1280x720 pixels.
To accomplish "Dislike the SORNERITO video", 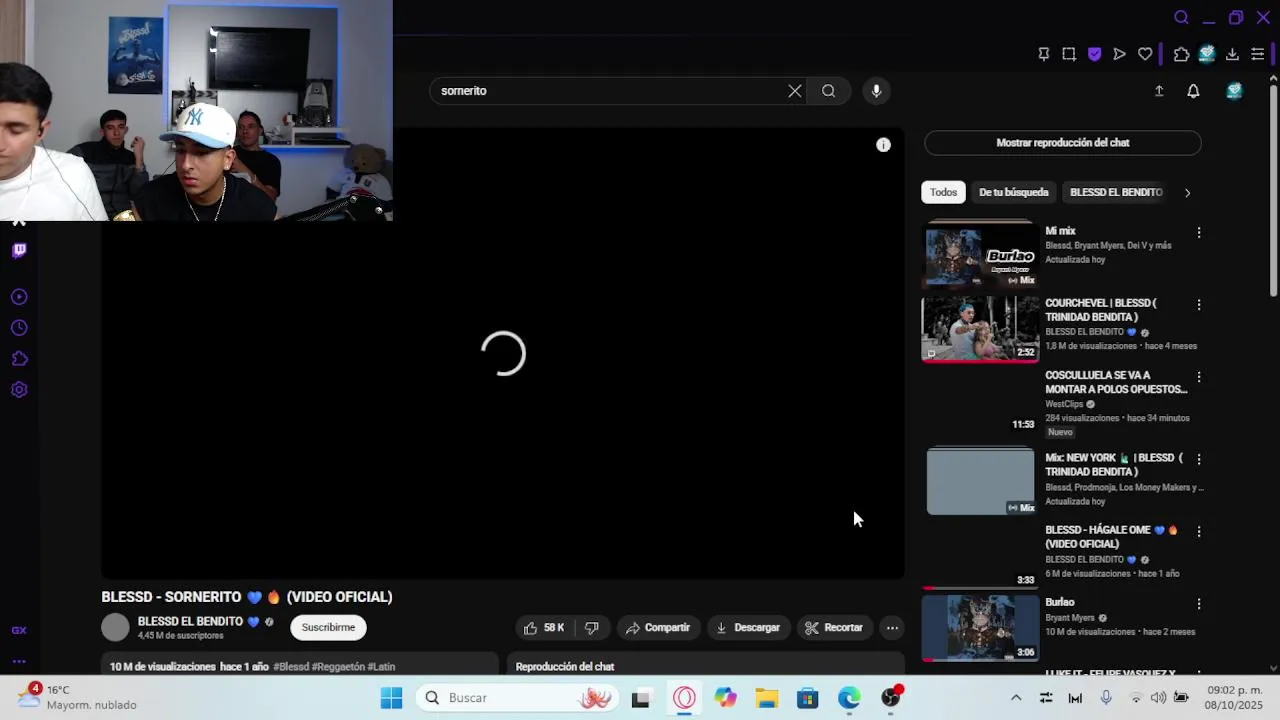I will coord(591,628).
